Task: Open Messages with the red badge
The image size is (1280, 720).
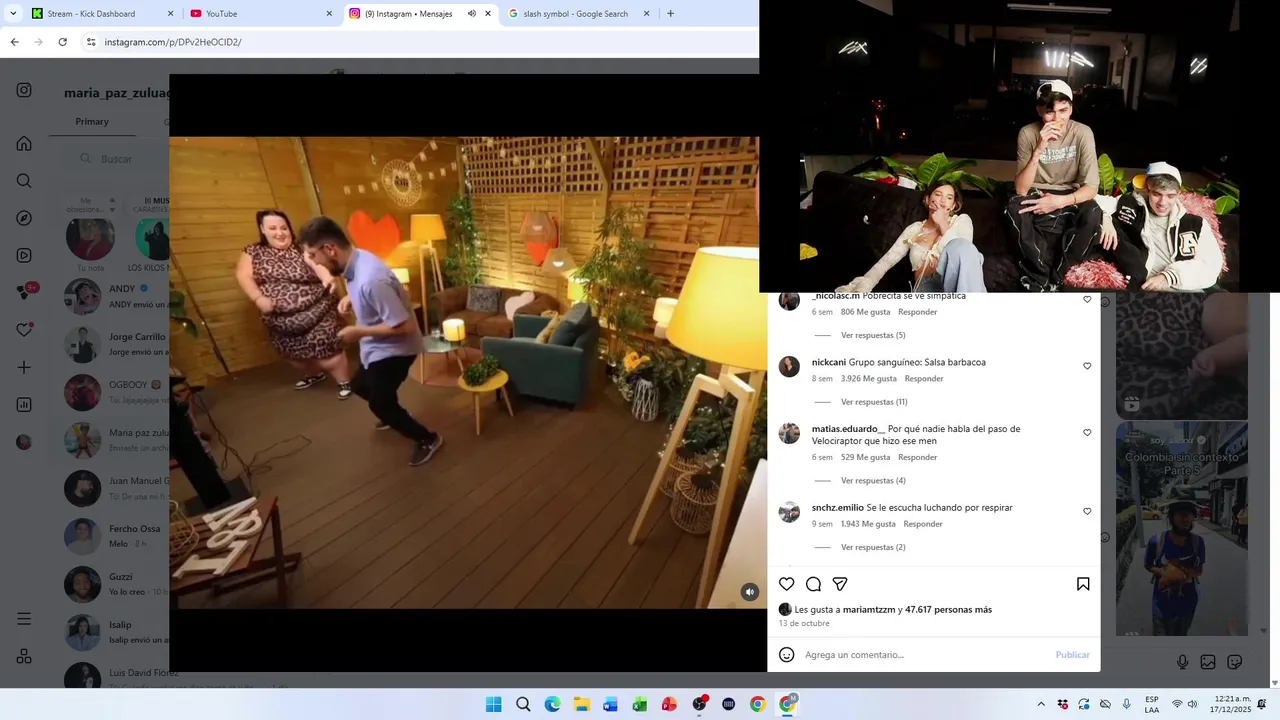Action: [26, 292]
